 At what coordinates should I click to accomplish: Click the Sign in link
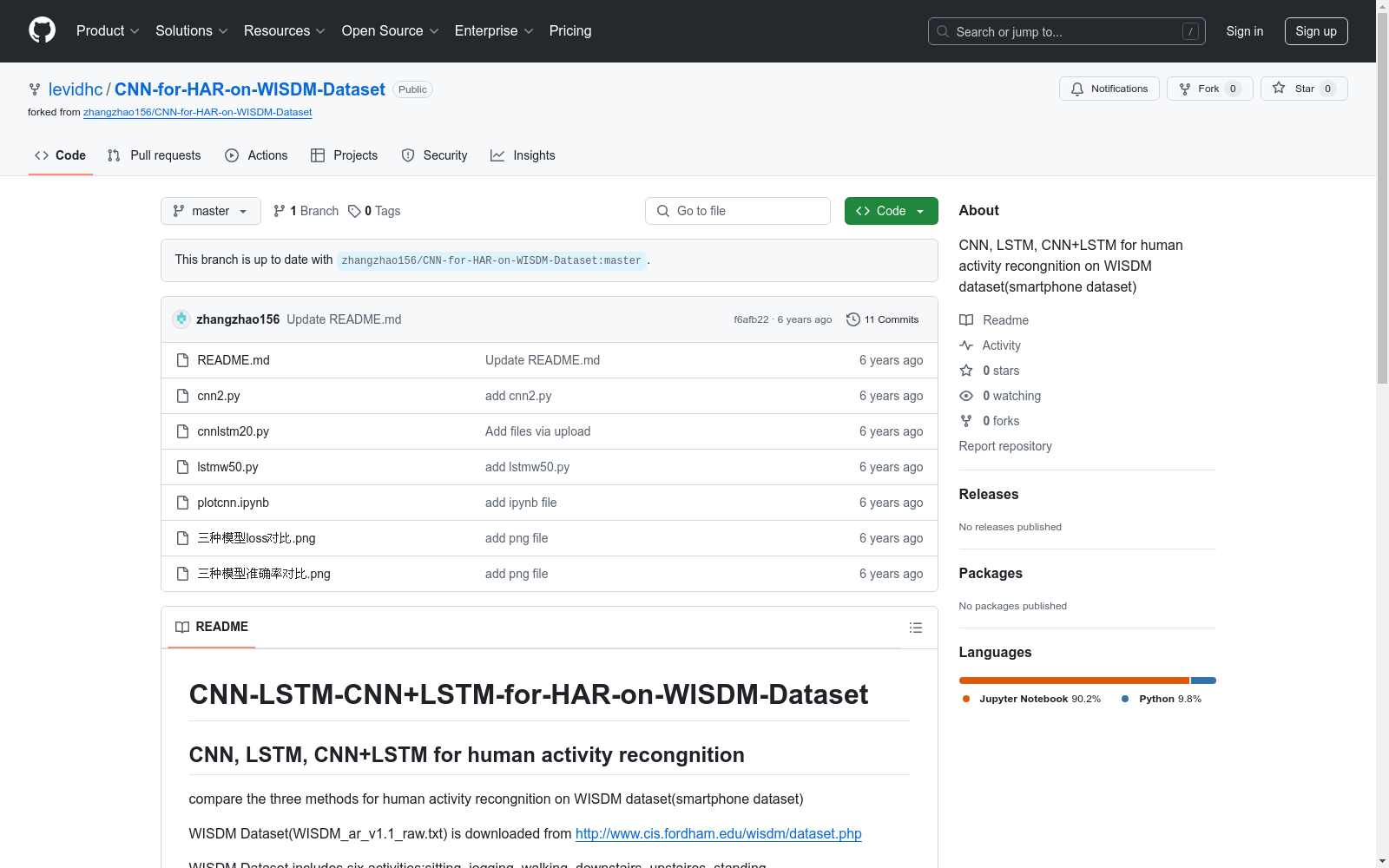point(1244,31)
